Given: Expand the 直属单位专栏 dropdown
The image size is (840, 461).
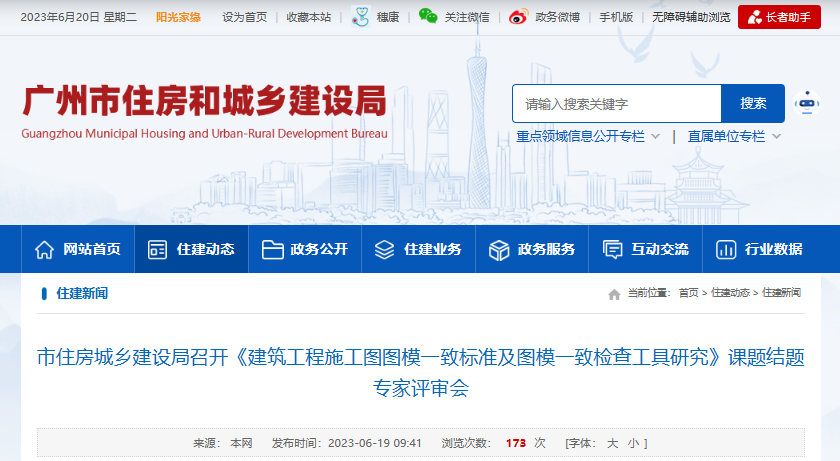Looking at the screenshot, I should tap(776, 136).
